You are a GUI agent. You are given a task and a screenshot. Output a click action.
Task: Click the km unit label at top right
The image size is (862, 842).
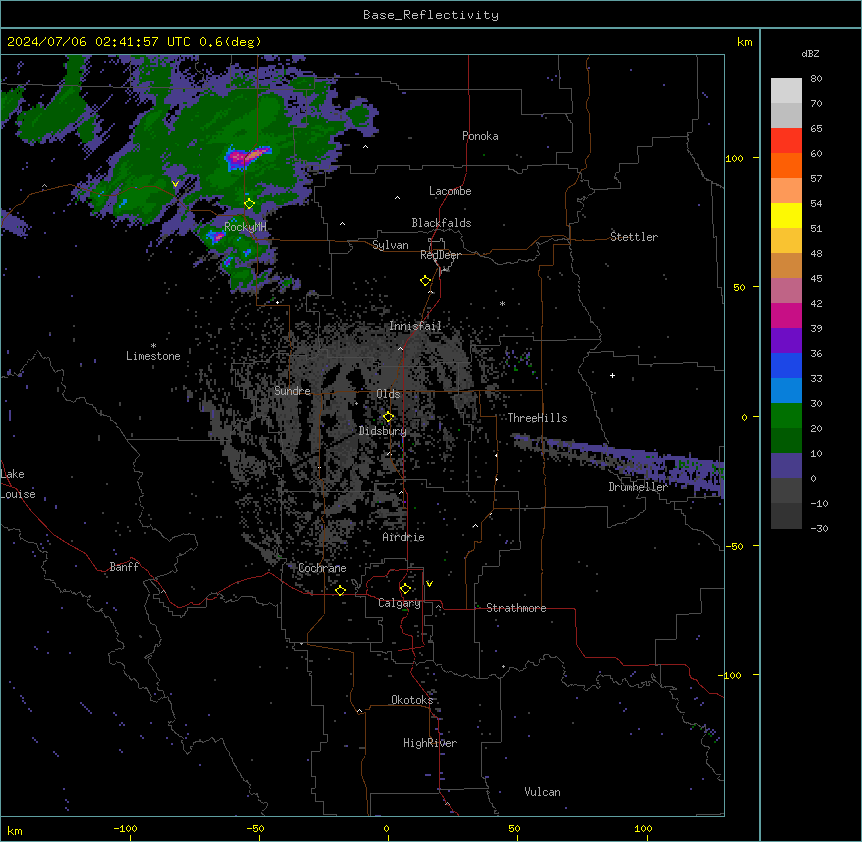click(x=745, y=42)
